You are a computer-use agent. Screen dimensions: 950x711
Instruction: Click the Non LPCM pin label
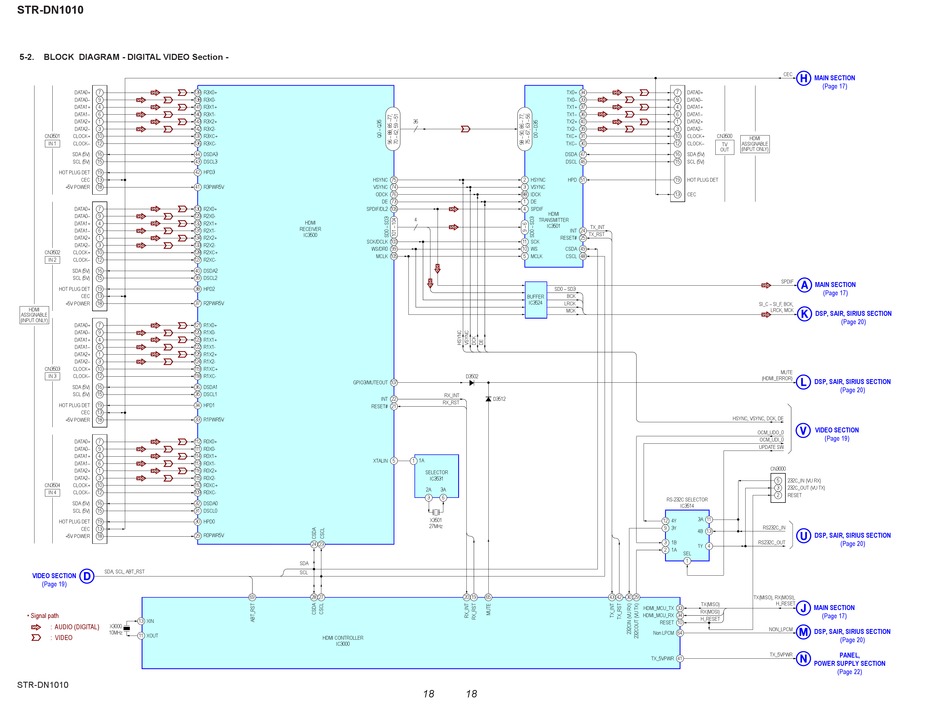coord(663,633)
